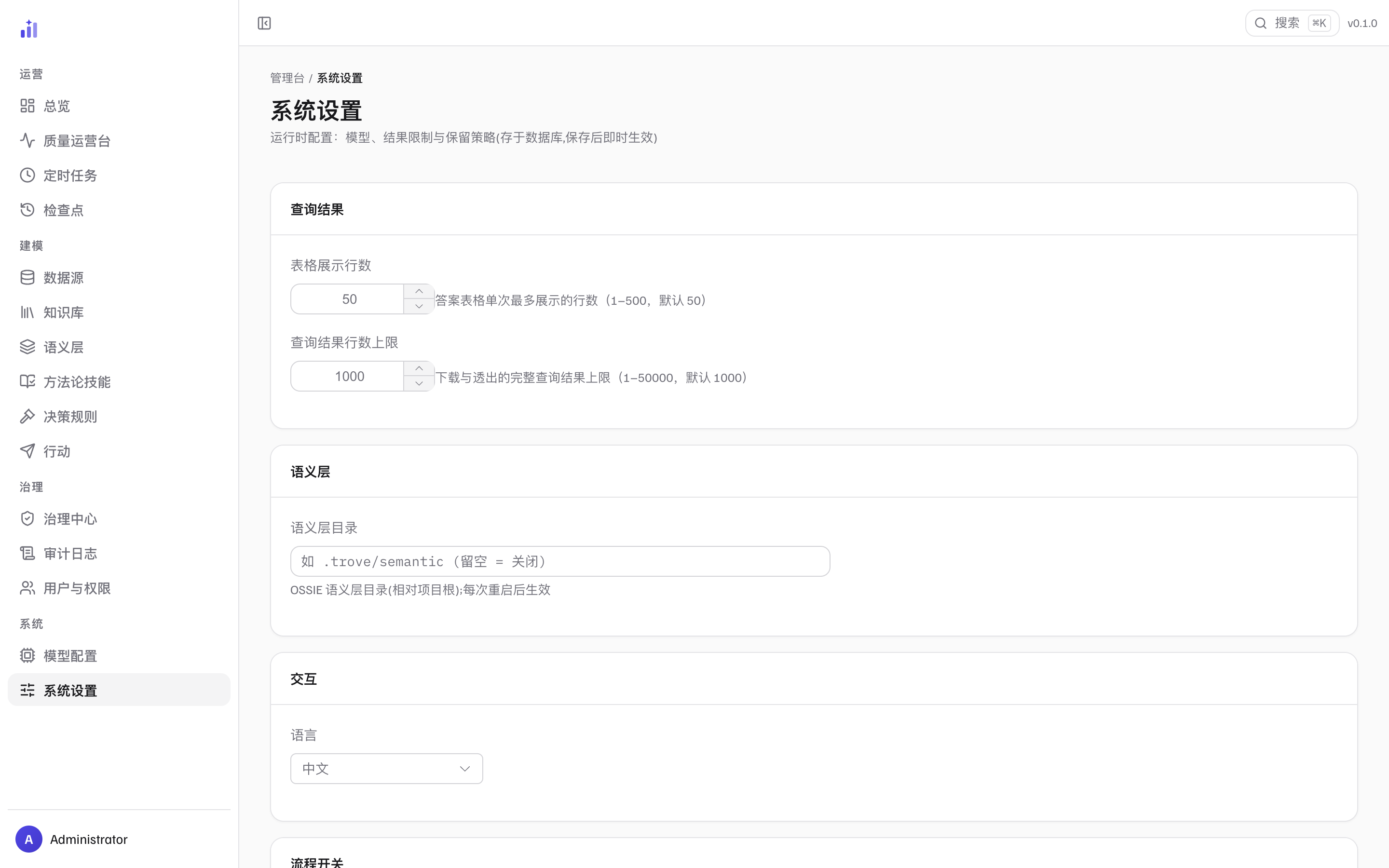Open the 搜索 box in top bar
The width and height of the screenshot is (1389, 868).
(1292, 23)
